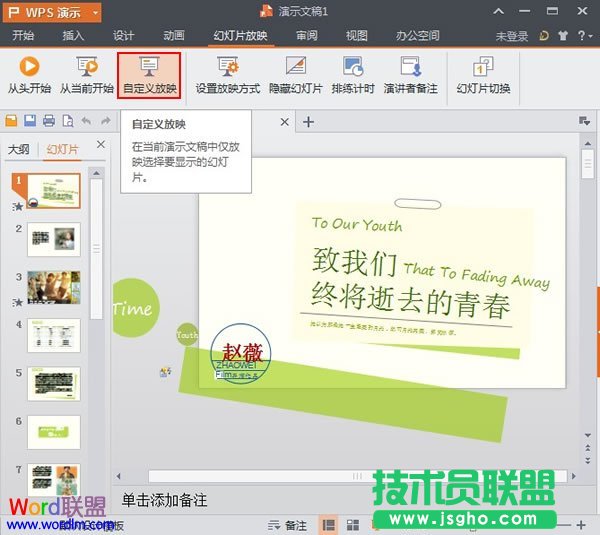
Task: Select slide 5 thumbnail
Action: (54, 384)
